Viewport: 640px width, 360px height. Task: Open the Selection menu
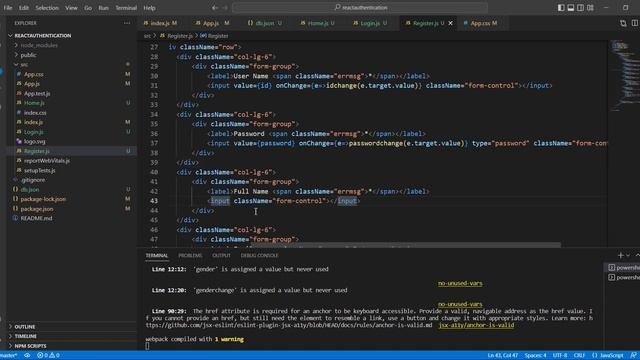47,8
